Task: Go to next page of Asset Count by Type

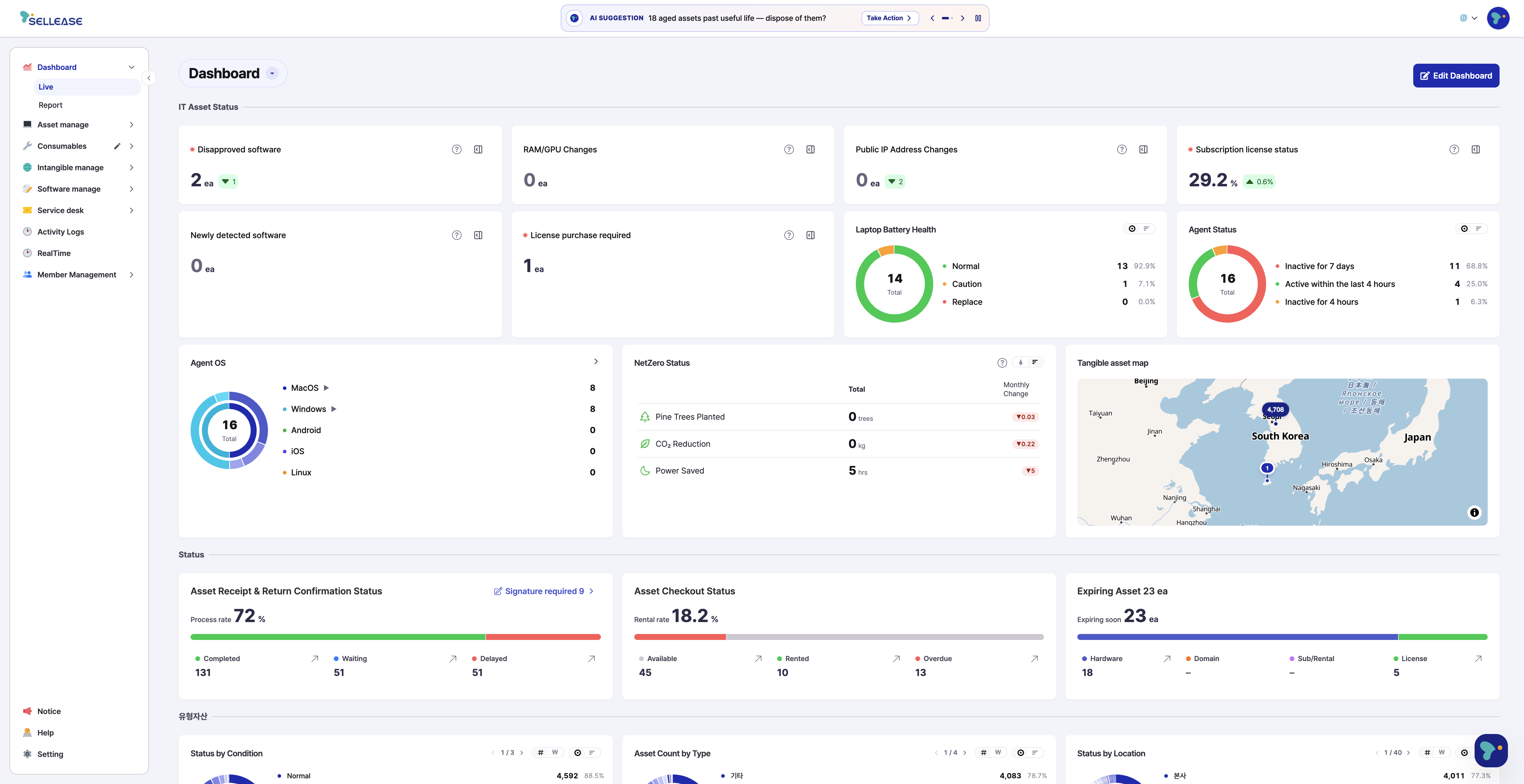Action: 965,753
